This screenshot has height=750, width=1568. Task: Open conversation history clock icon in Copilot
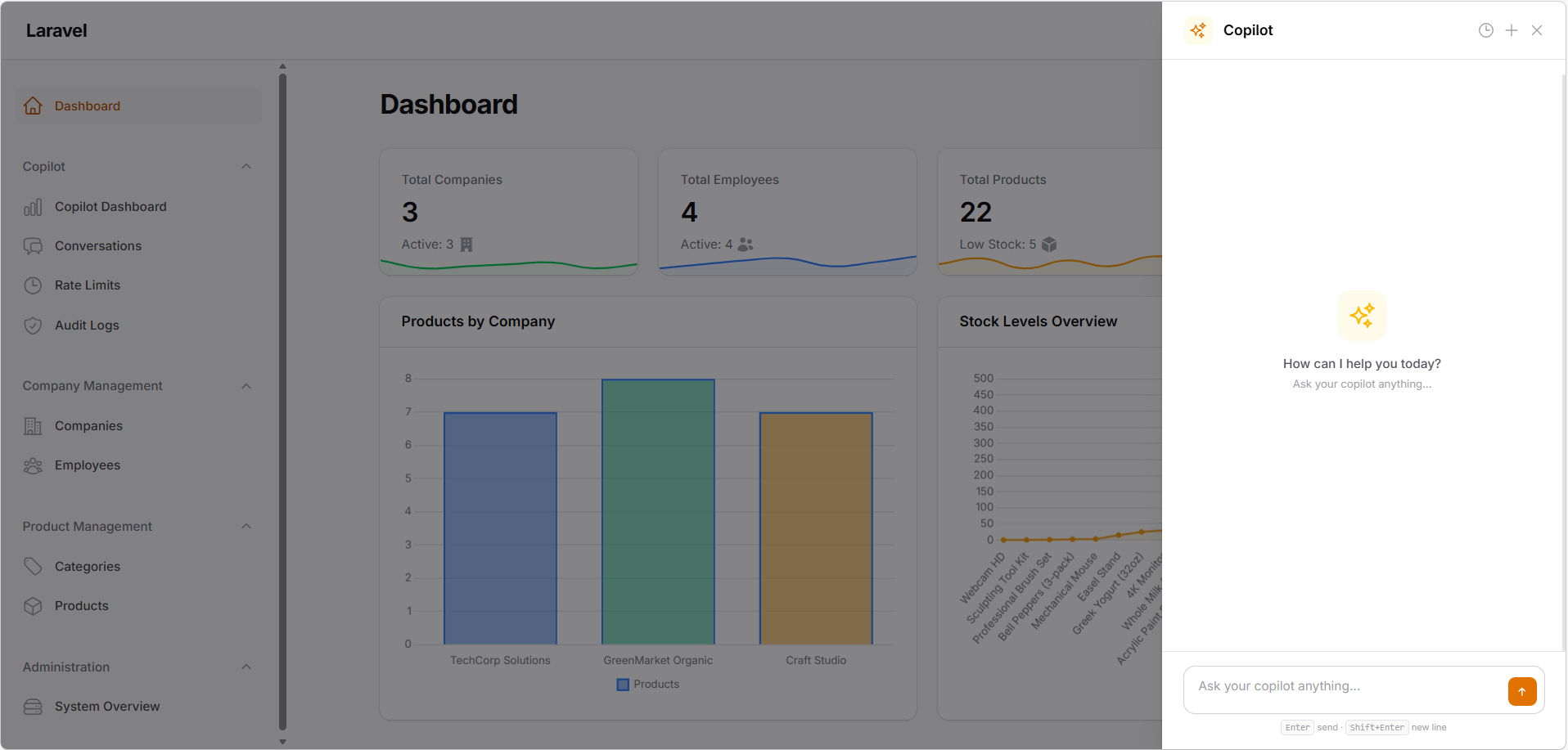[x=1485, y=30]
